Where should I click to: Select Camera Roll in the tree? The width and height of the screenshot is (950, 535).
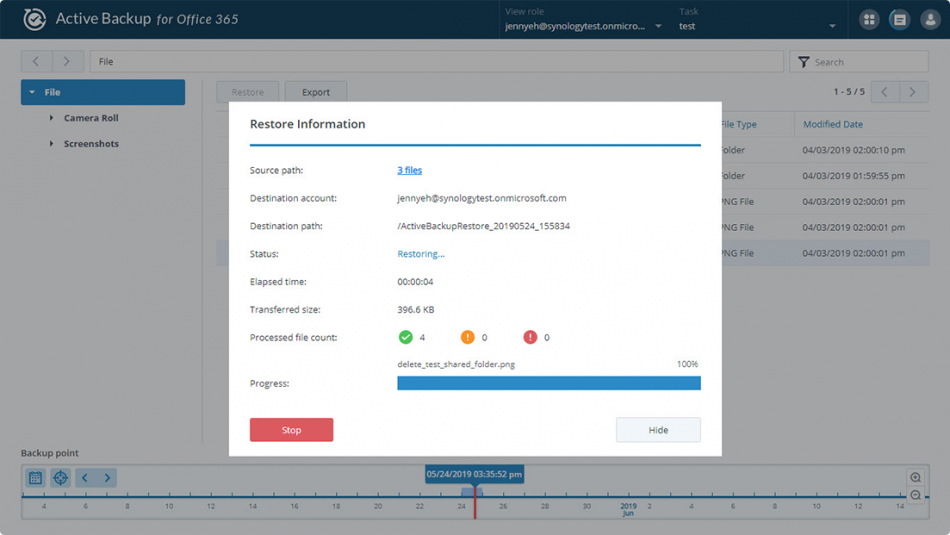(x=91, y=118)
